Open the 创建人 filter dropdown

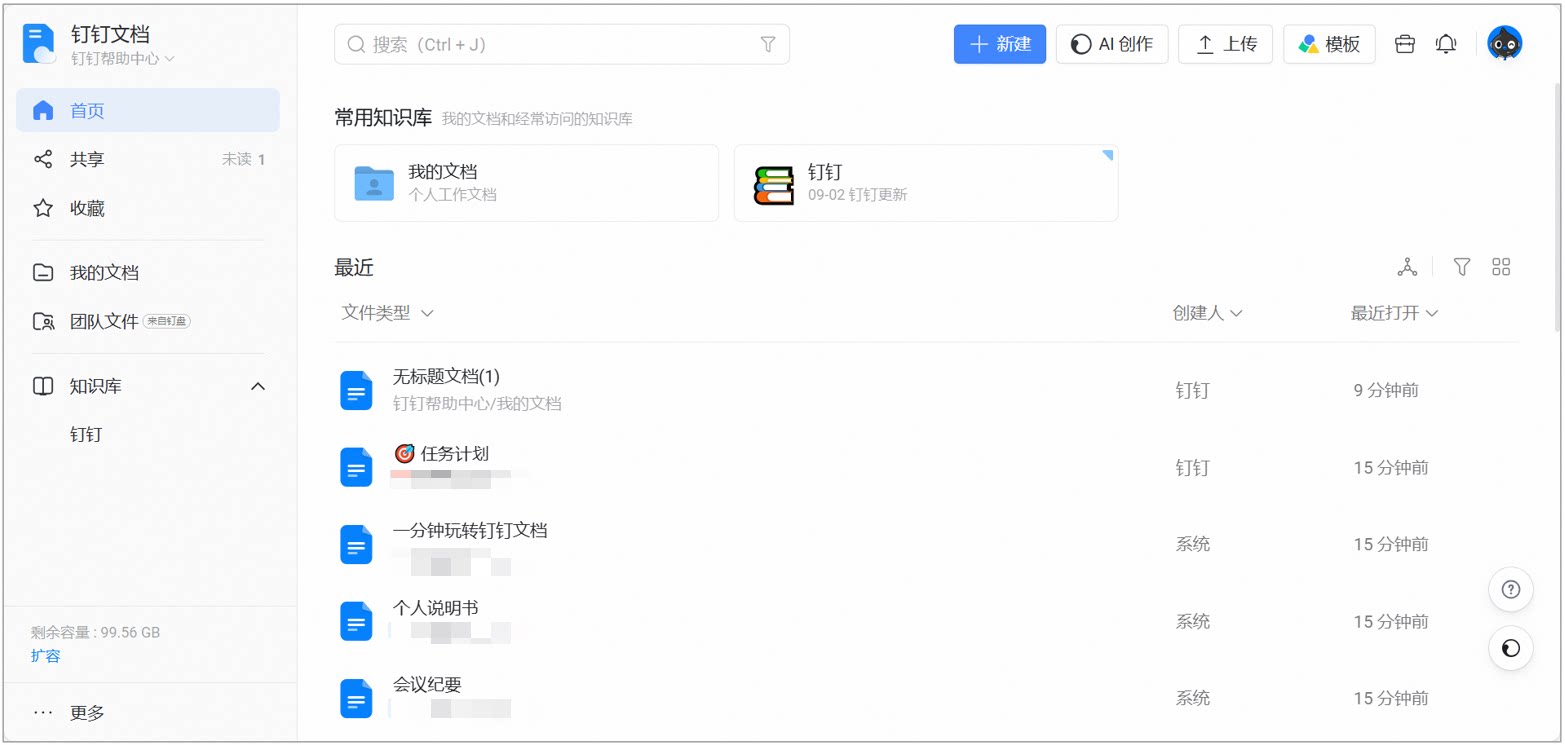(x=1207, y=313)
